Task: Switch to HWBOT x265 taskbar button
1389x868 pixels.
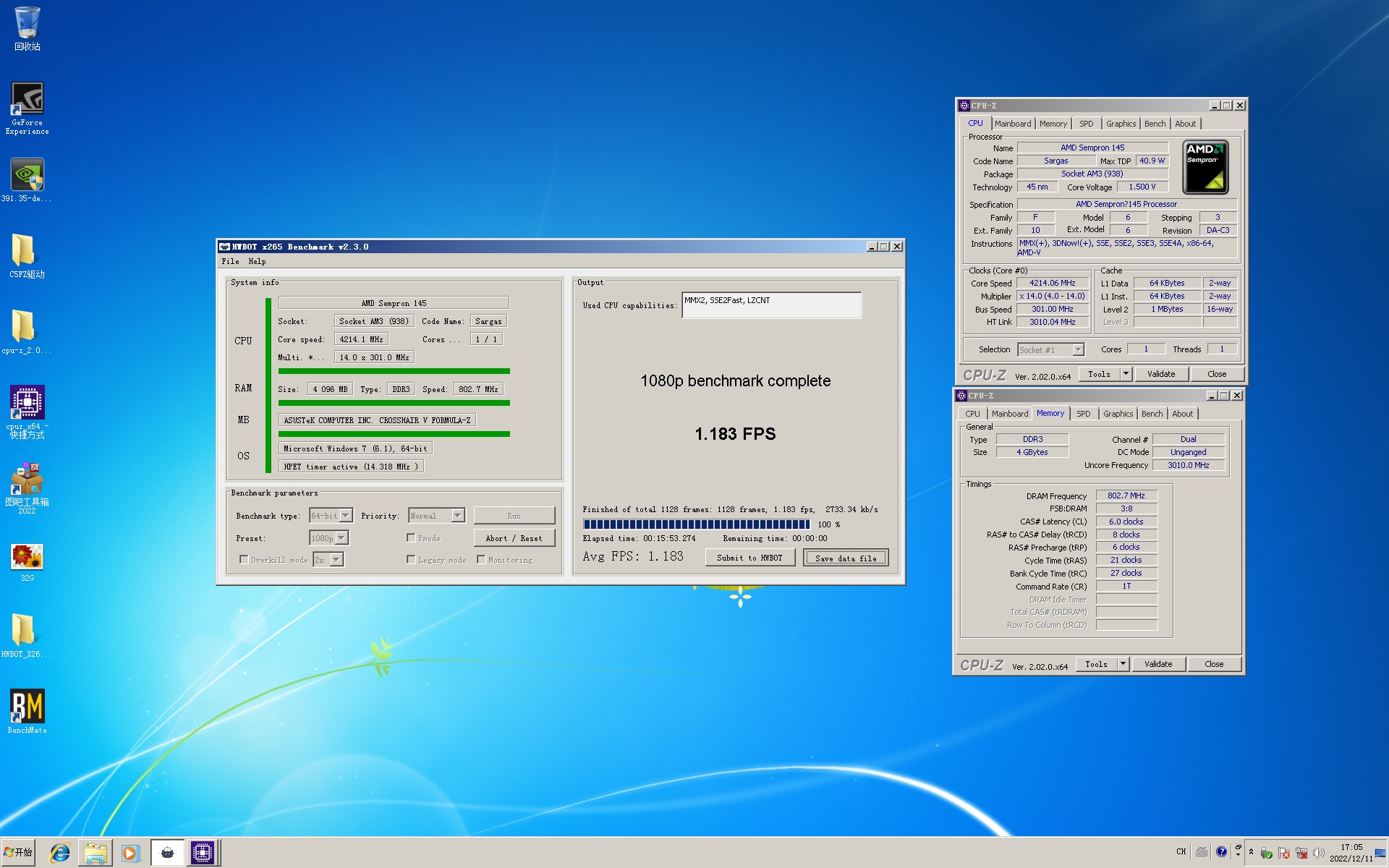Action: pyautogui.click(x=167, y=854)
